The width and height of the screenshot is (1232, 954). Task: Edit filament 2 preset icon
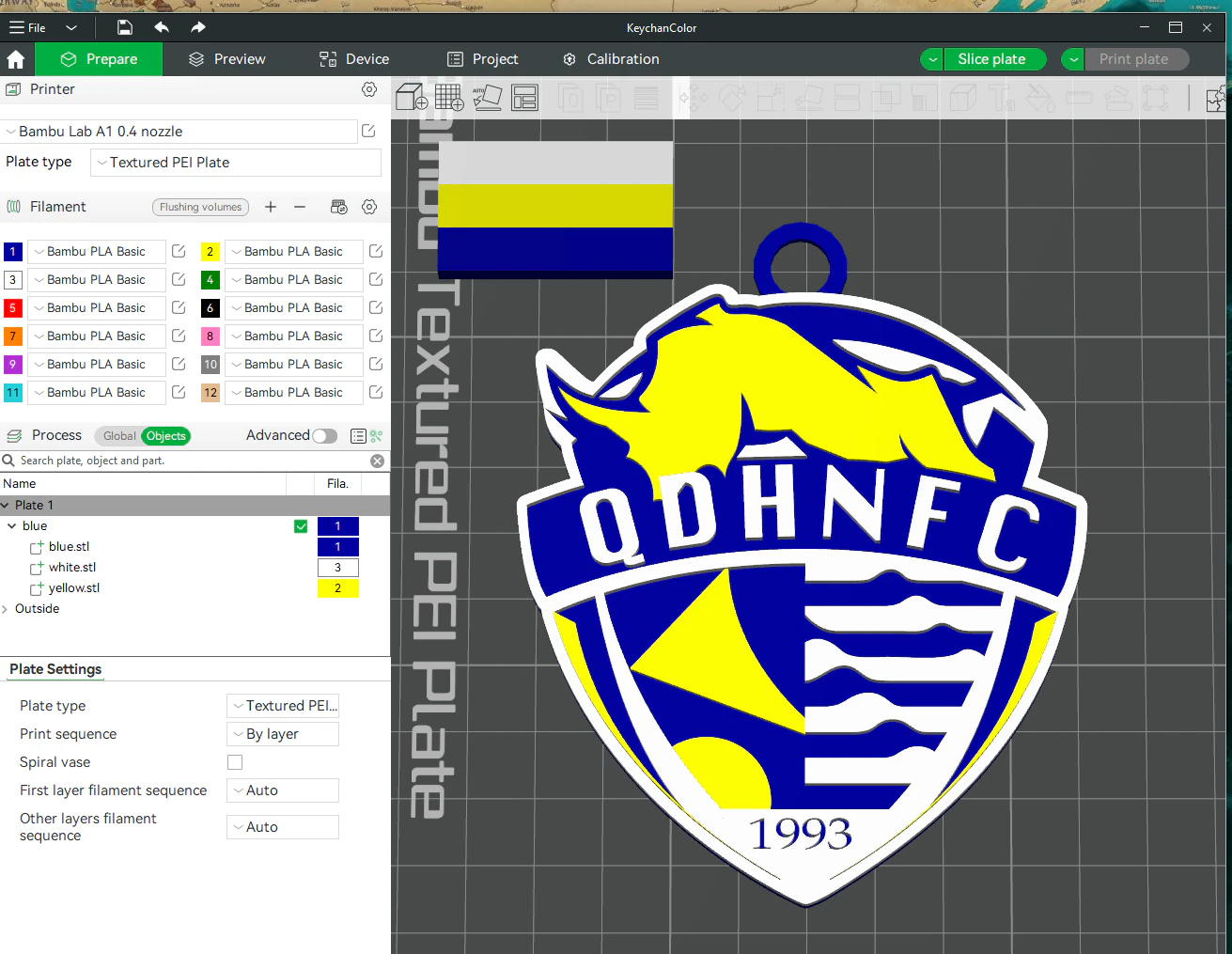point(376,251)
